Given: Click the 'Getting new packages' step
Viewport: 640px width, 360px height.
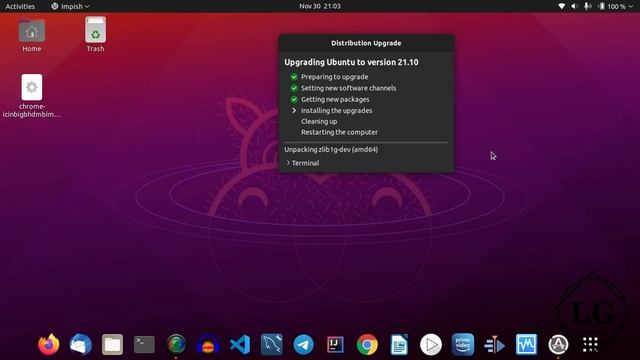Looking at the screenshot, I should point(335,99).
